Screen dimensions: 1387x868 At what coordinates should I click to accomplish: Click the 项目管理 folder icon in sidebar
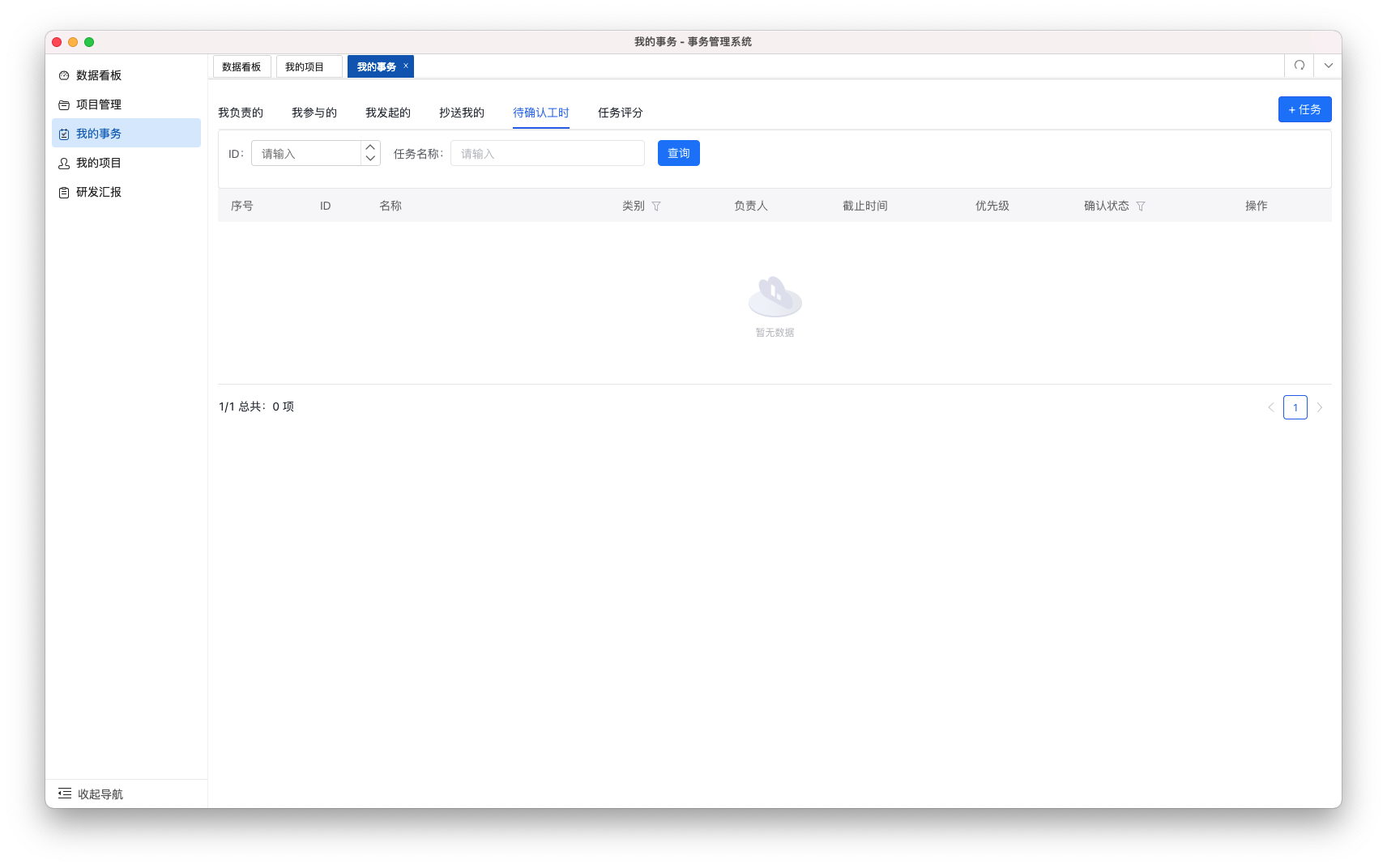64,104
